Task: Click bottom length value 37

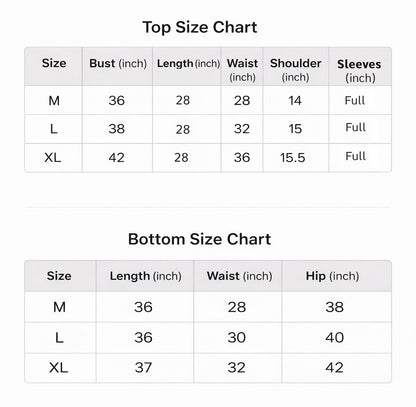Action: click(143, 368)
